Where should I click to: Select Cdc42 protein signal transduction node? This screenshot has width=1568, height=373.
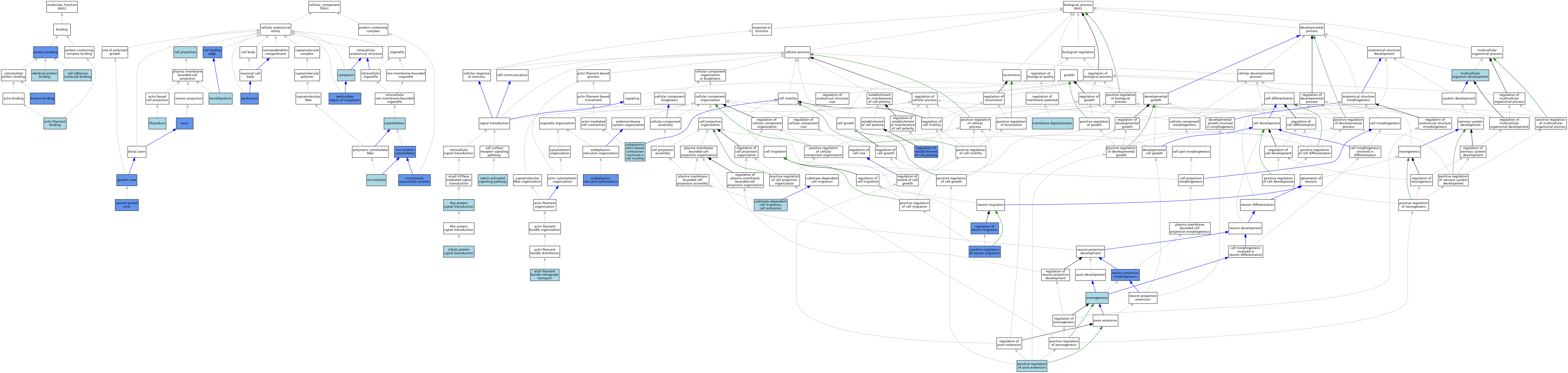[459, 251]
